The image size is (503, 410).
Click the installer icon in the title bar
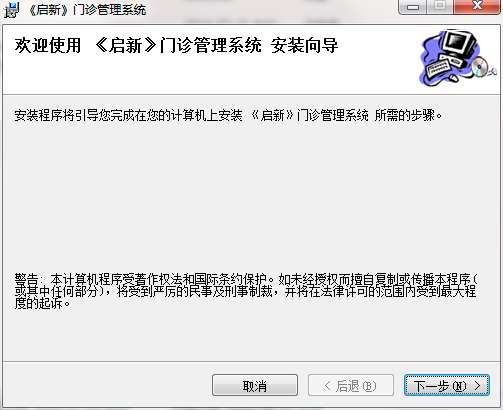[x=12, y=10]
